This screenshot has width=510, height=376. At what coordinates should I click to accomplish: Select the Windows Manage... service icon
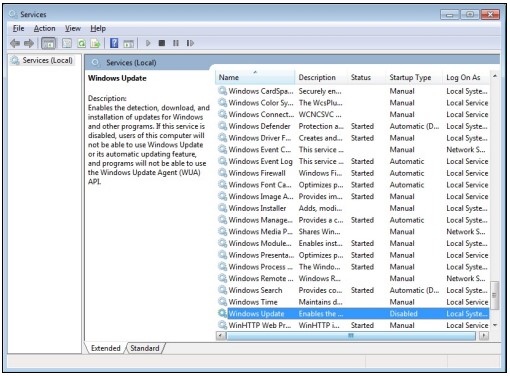click(x=222, y=220)
